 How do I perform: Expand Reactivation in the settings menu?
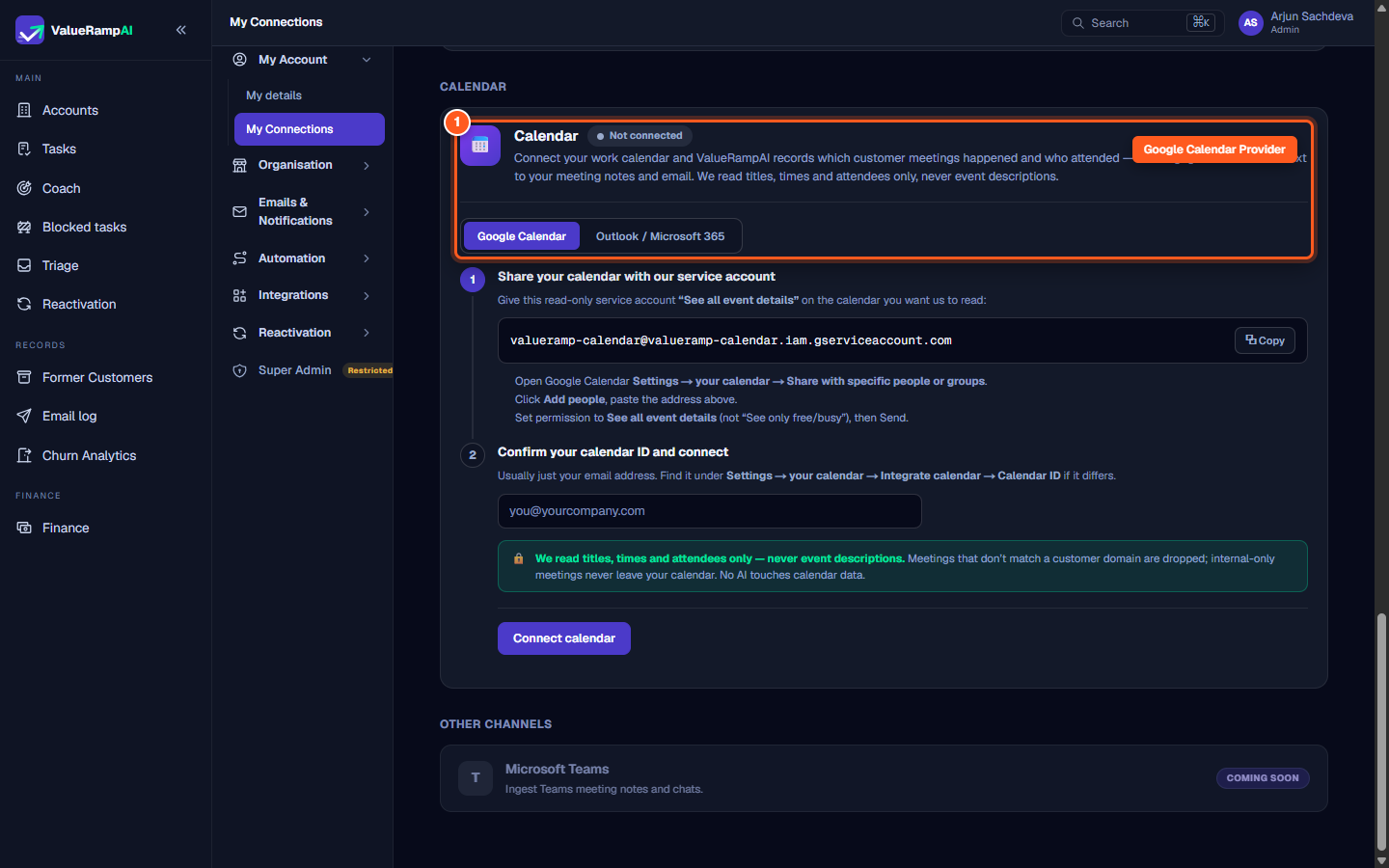(x=367, y=333)
